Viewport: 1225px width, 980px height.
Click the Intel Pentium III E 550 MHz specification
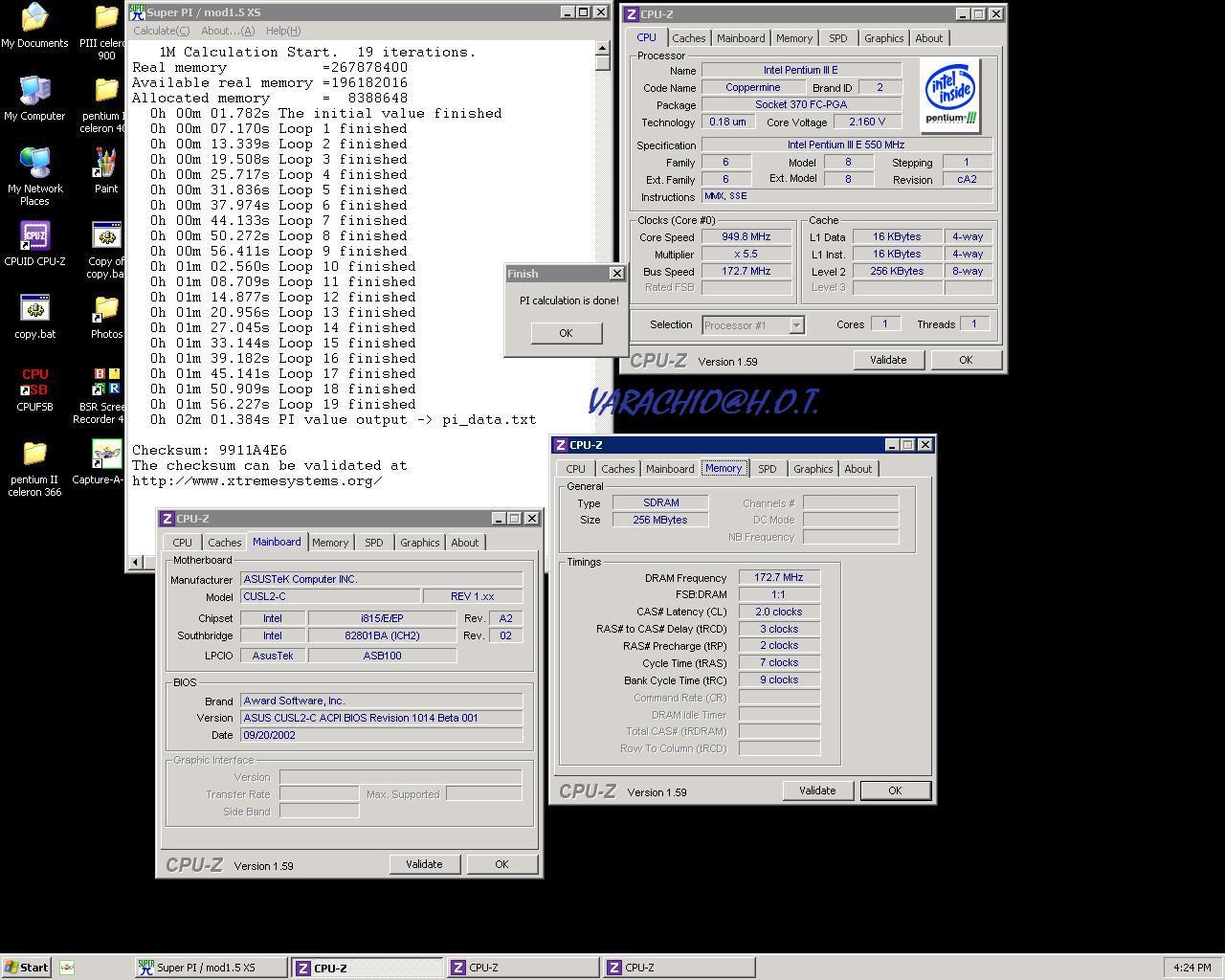coord(846,145)
